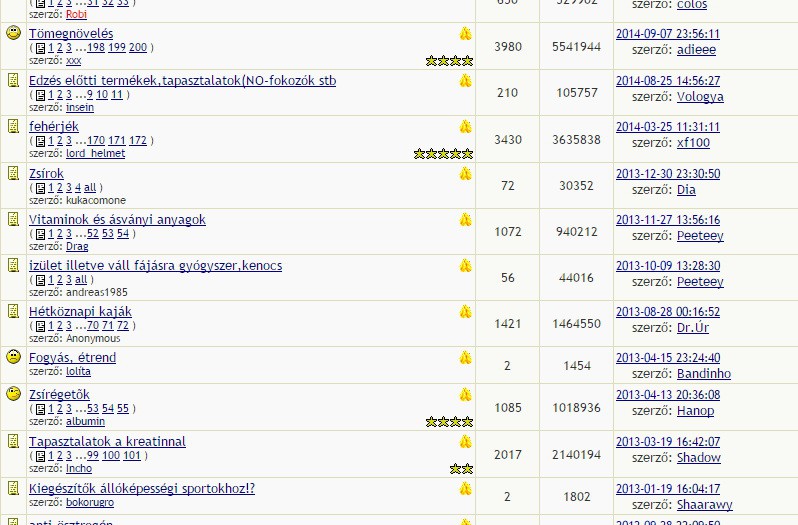Click the smiley icon beside Tömegnövelés

coord(14,33)
